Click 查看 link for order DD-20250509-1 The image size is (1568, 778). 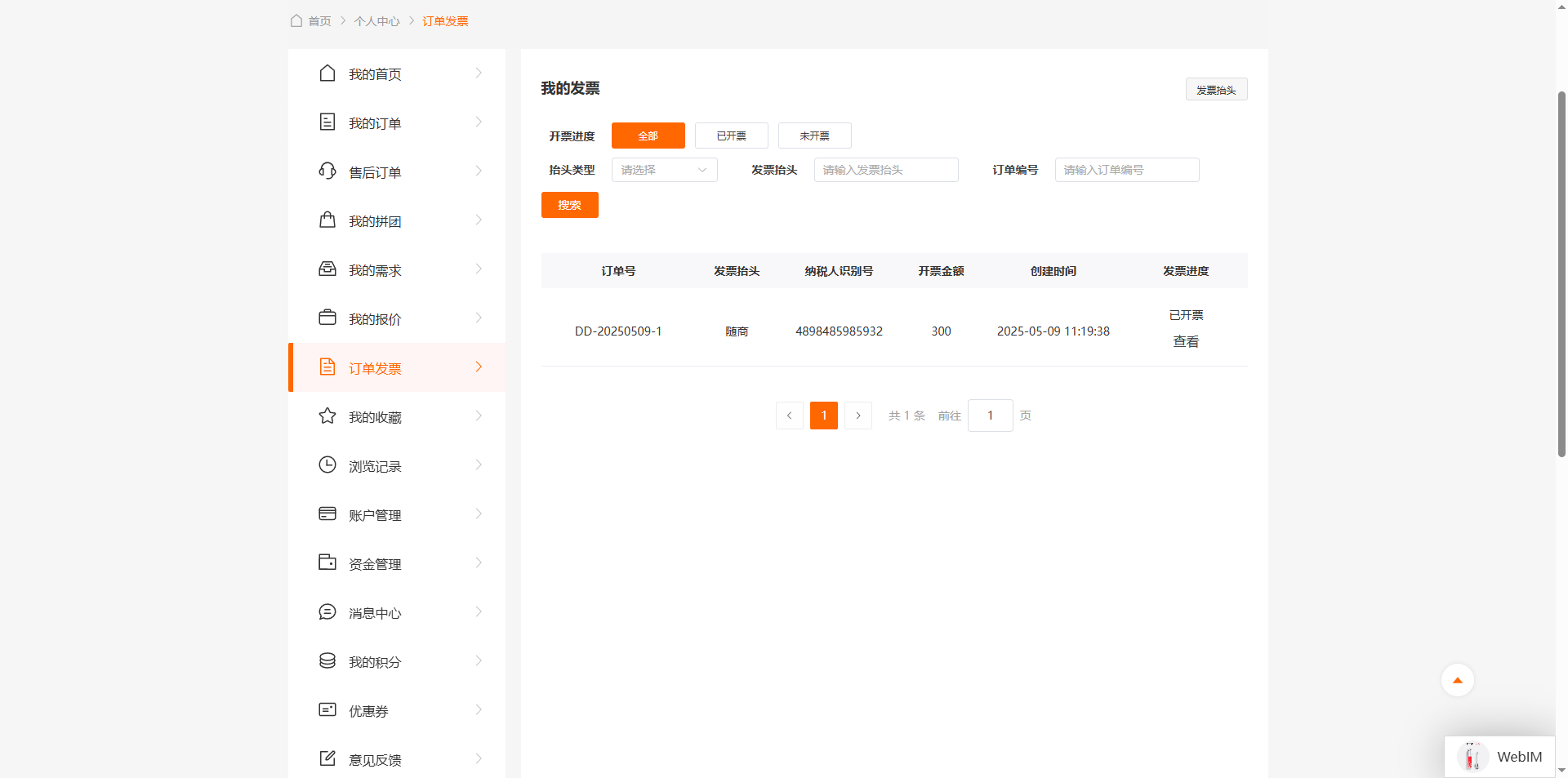[1185, 342]
